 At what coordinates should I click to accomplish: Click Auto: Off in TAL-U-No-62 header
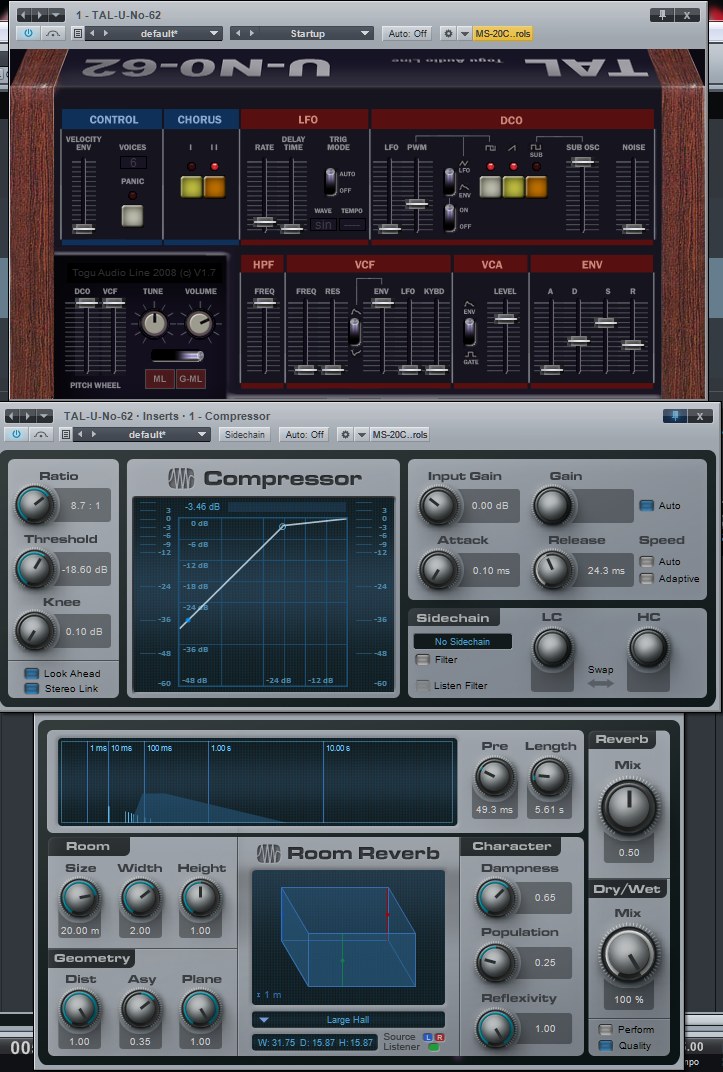(407, 33)
